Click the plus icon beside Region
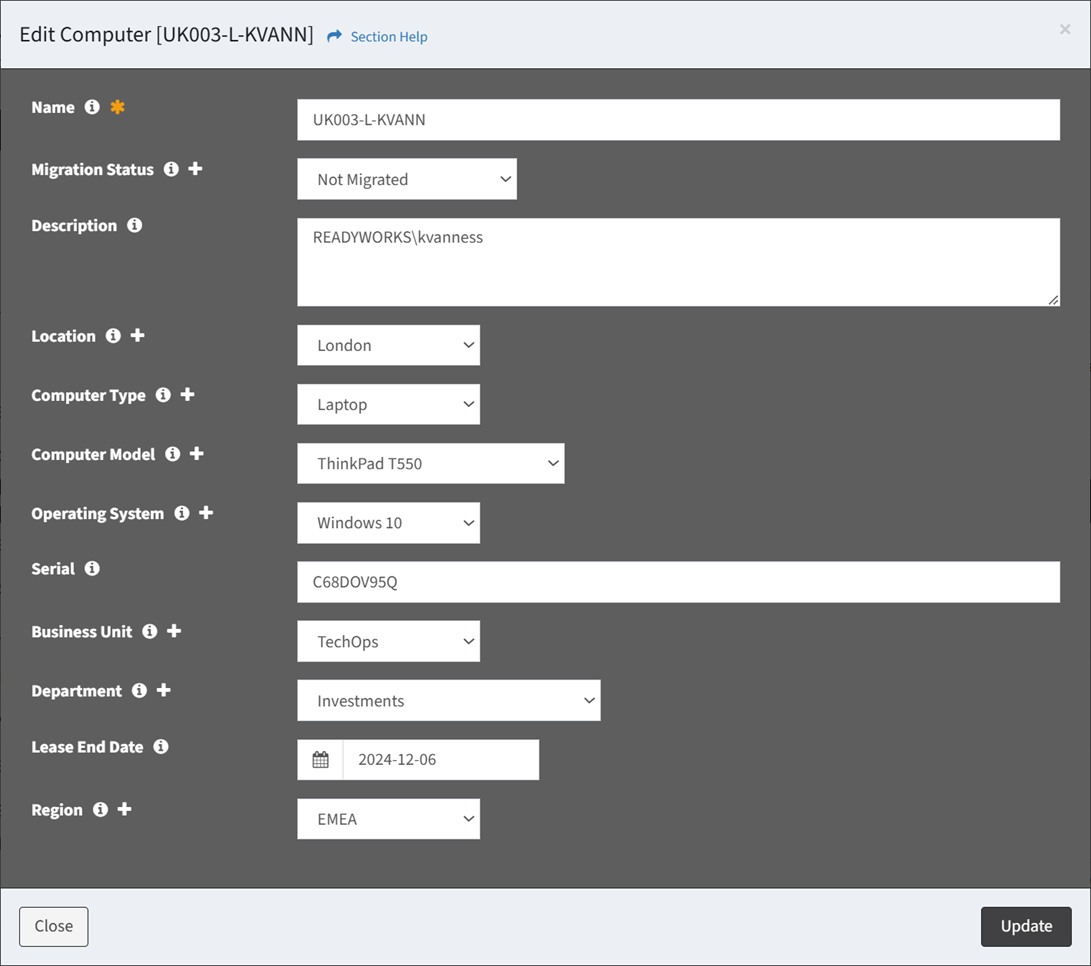The image size is (1091, 966). click(x=124, y=809)
